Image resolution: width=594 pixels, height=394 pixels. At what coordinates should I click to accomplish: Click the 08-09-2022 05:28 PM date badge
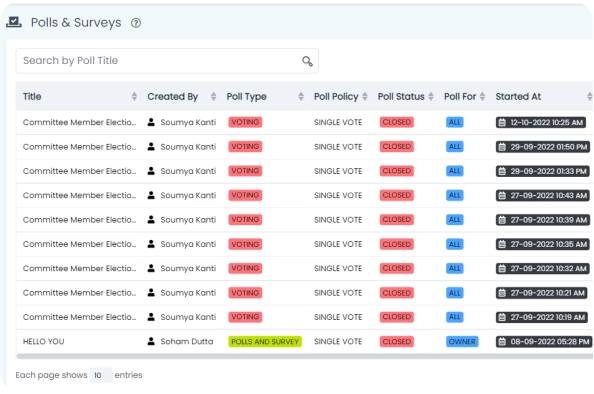point(544,342)
